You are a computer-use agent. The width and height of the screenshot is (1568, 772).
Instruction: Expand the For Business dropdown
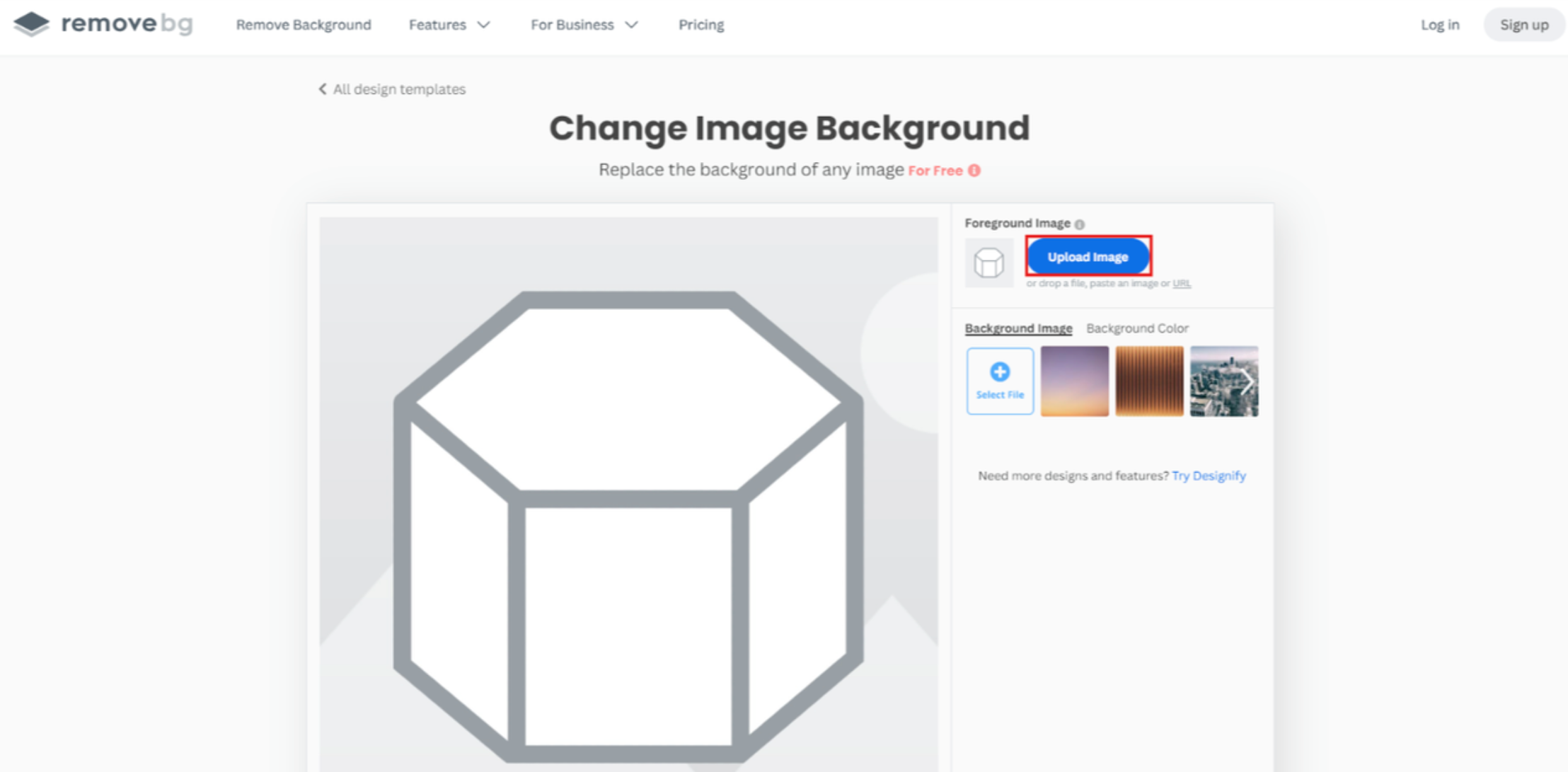tap(584, 25)
